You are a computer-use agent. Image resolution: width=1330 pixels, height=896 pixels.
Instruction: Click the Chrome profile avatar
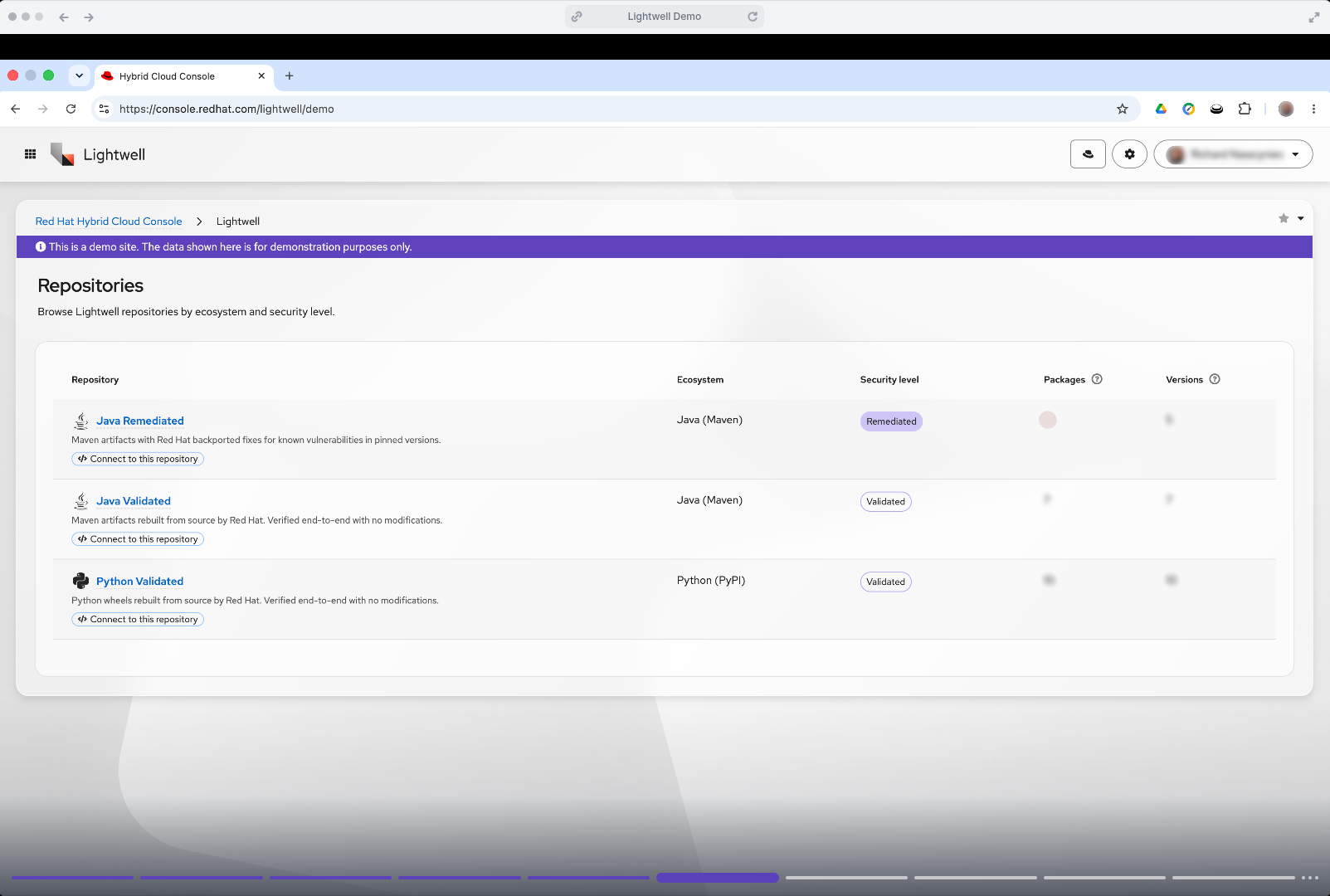coord(1286,109)
